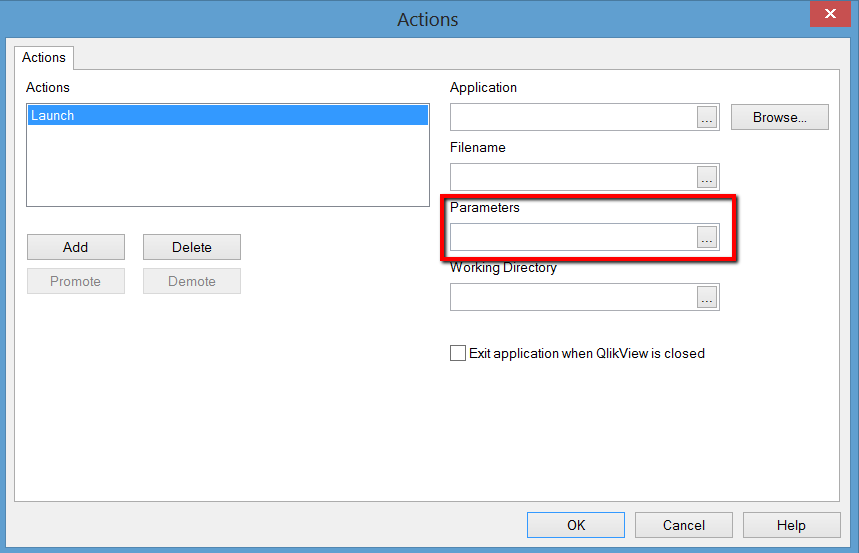Click the Demote button
Screen dimensions: 859x553
192,281
